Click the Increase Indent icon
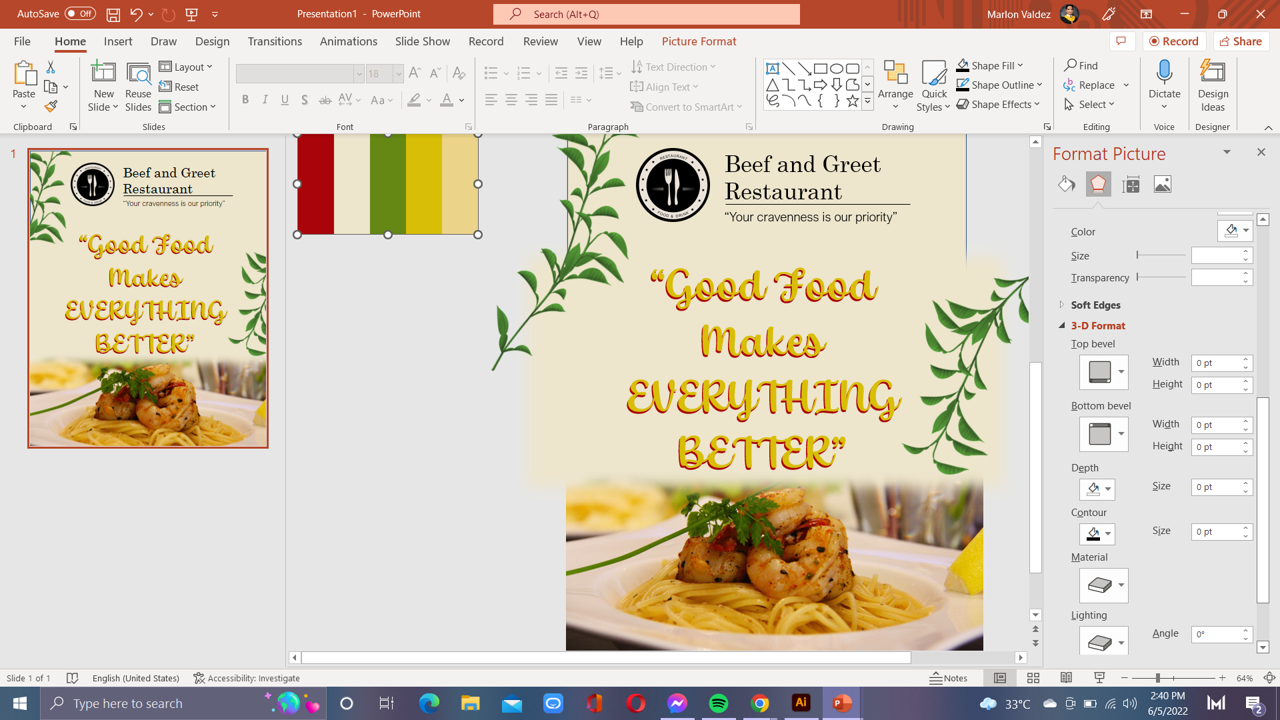This screenshot has height=720, width=1280. [x=581, y=73]
